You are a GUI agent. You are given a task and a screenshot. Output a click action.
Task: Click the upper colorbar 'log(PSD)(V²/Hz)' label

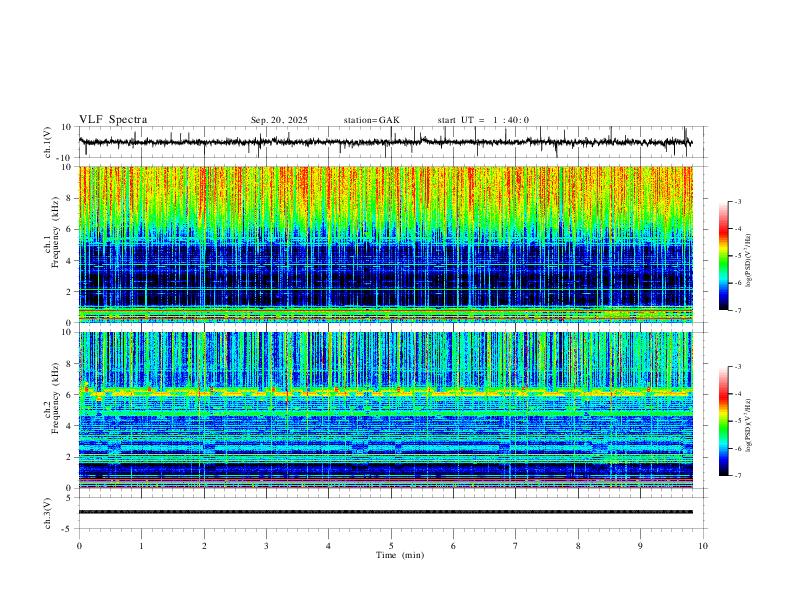(x=748, y=261)
